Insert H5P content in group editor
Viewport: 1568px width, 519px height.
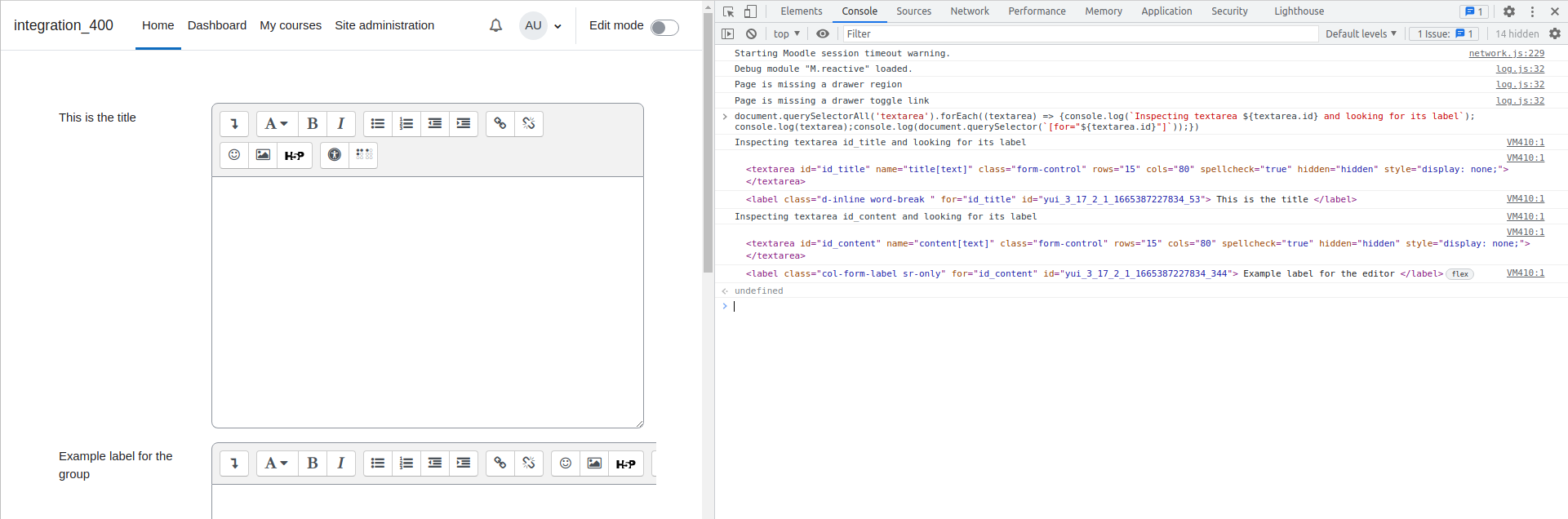point(626,464)
